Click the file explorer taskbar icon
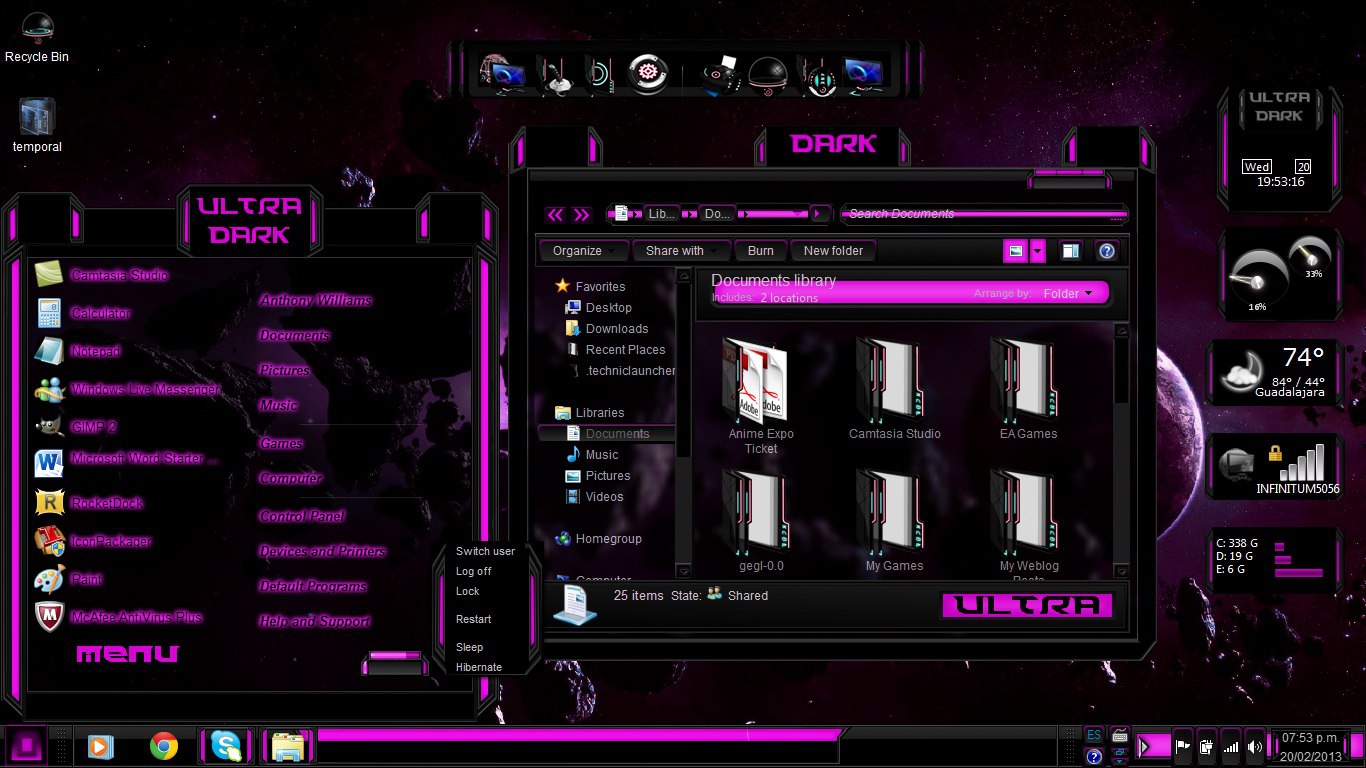 pyautogui.click(x=287, y=747)
